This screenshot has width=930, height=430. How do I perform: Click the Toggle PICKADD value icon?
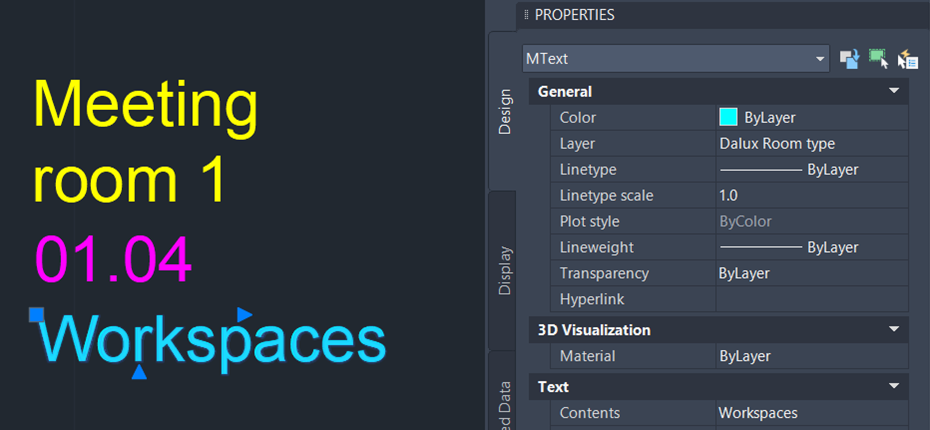click(849, 59)
